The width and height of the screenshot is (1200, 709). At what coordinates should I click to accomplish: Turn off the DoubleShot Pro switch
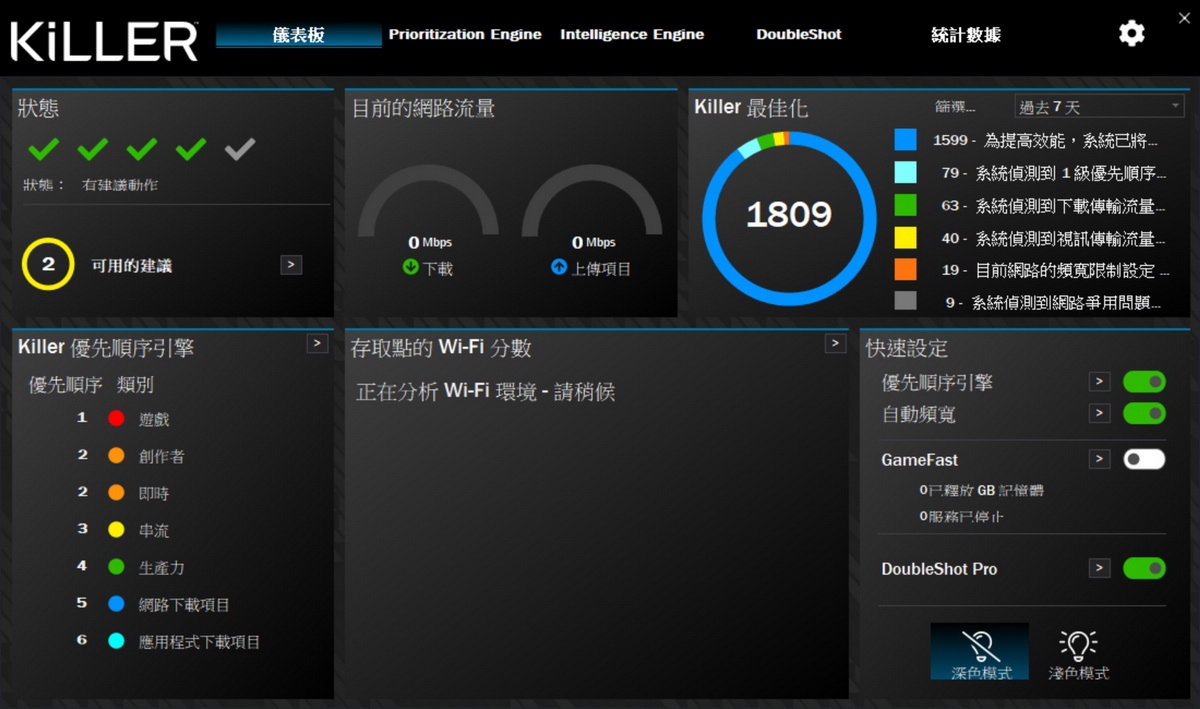coord(1144,568)
